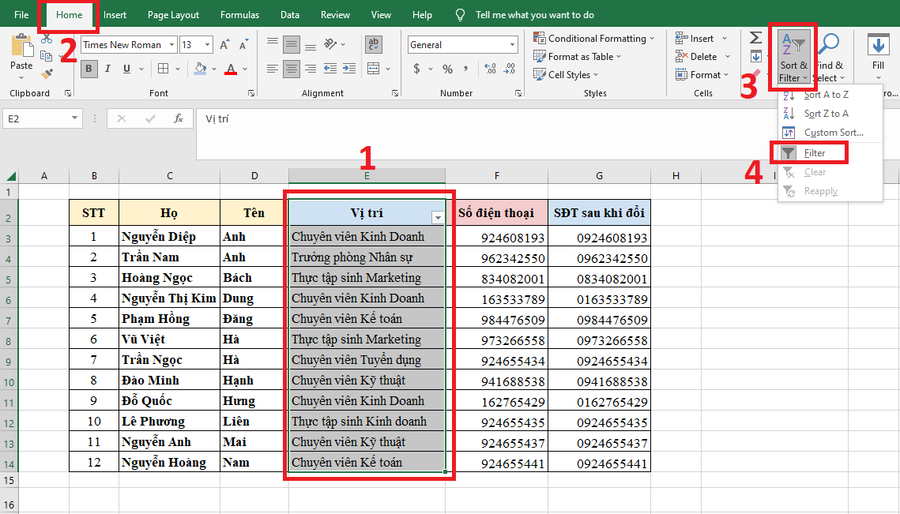This screenshot has height=514, width=900.
Task: Click the AutoSum sigma icon
Action: tap(756, 38)
